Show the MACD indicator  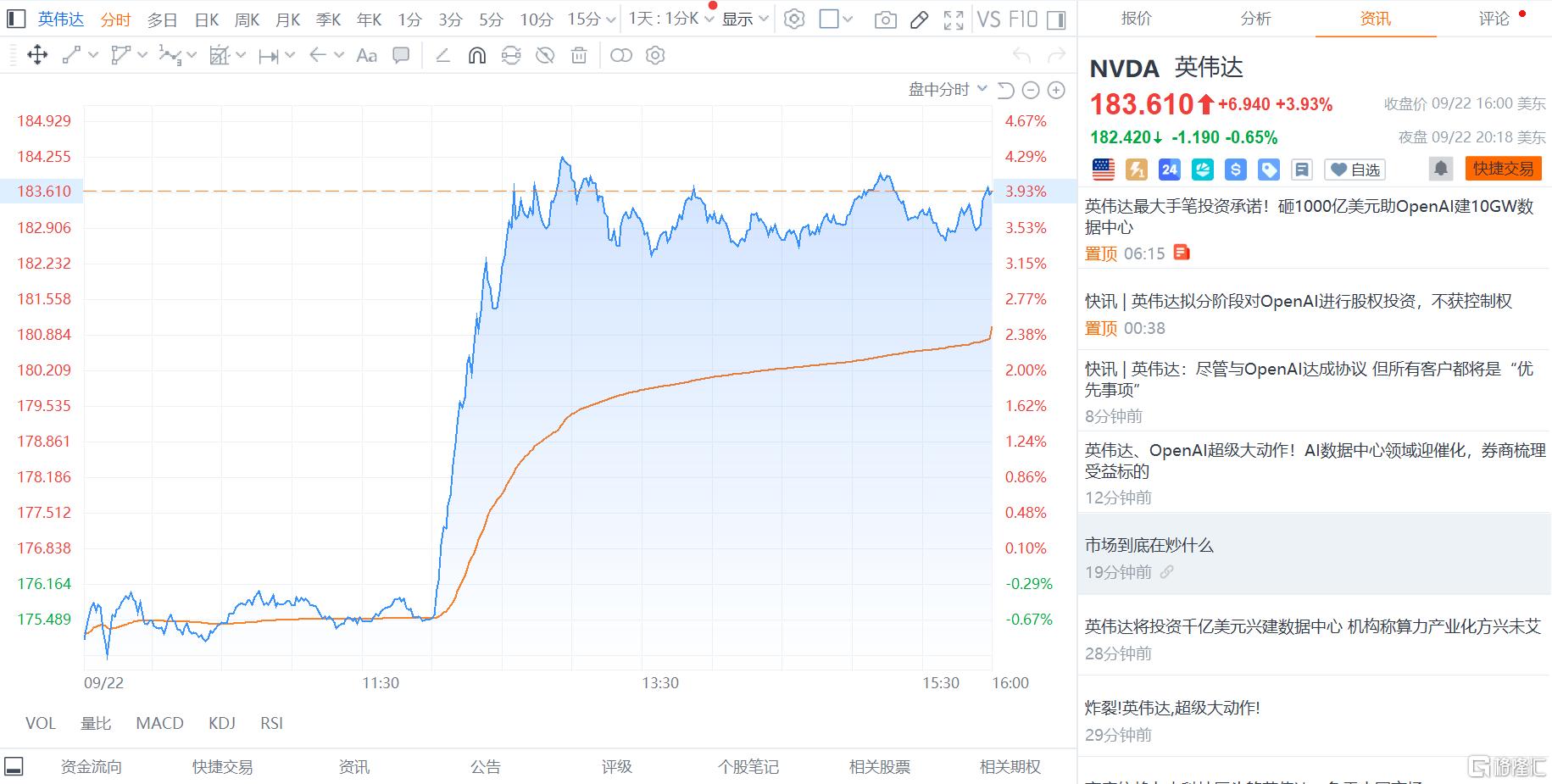click(159, 723)
